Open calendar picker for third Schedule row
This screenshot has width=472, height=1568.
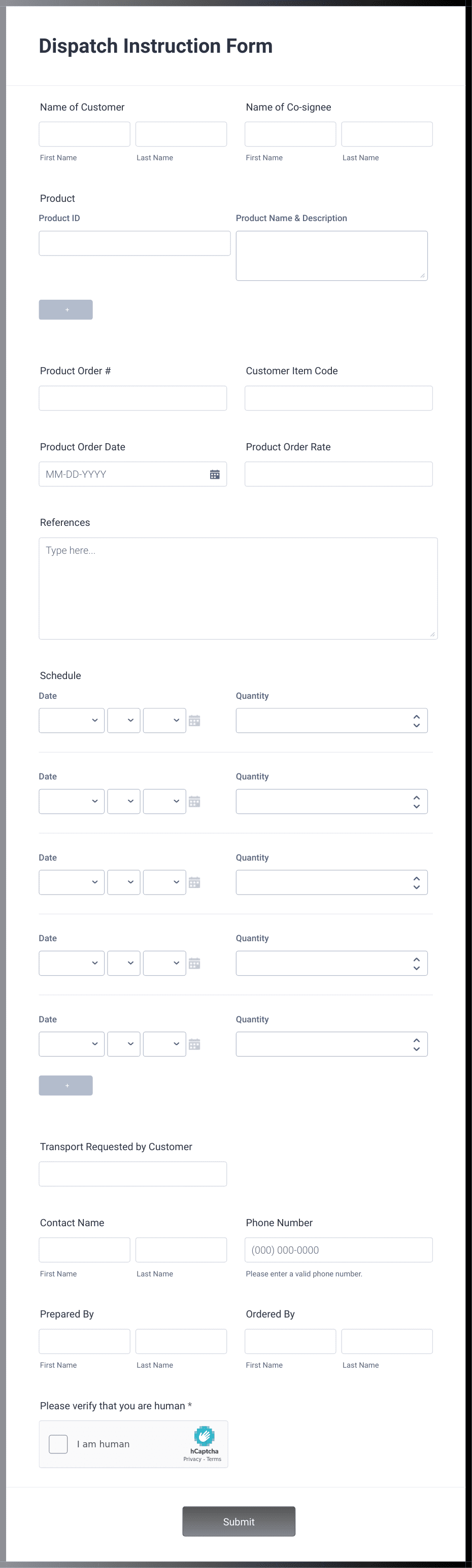tap(194, 882)
